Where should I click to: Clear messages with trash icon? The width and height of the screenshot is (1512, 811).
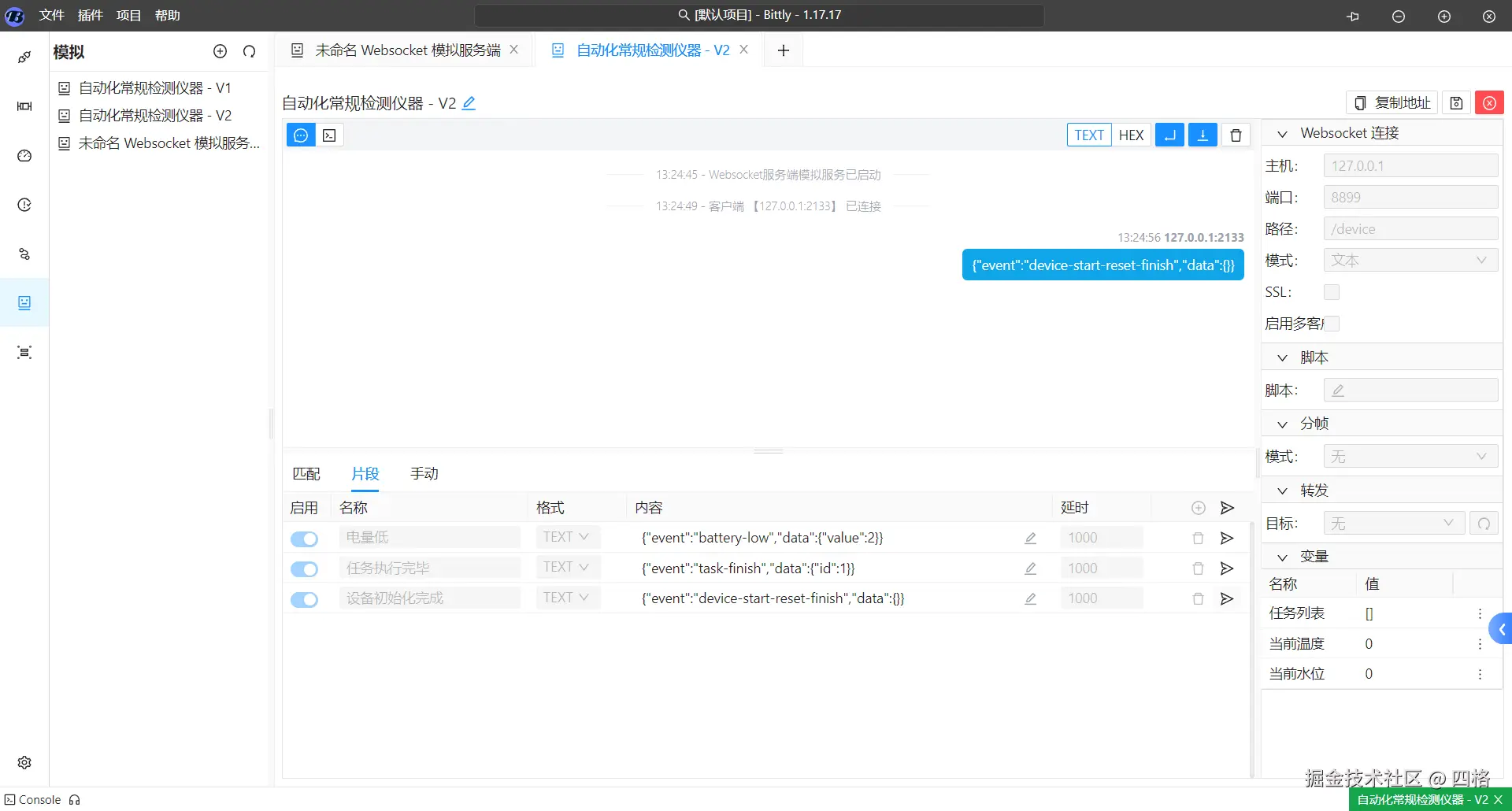[x=1236, y=135]
